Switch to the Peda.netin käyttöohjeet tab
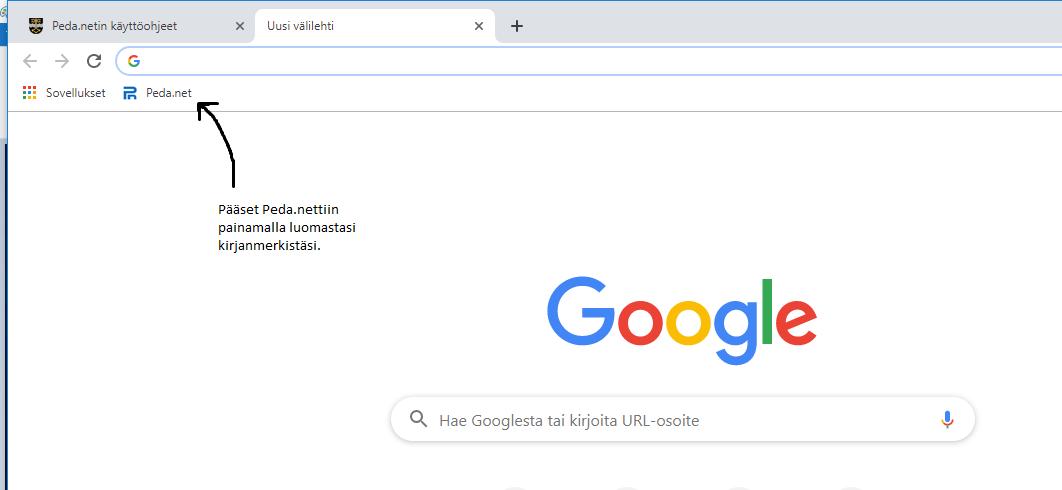The height and width of the screenshot is (490, 1062). point(120,26)
